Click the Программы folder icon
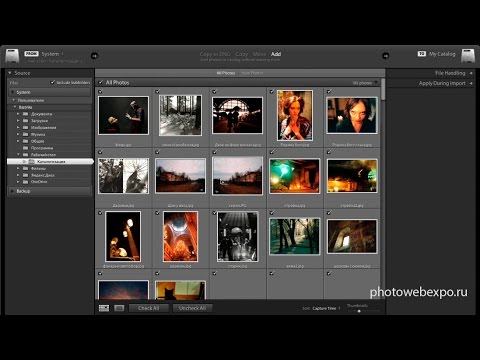The image size is (480, 360). click(x=25, y=148)
